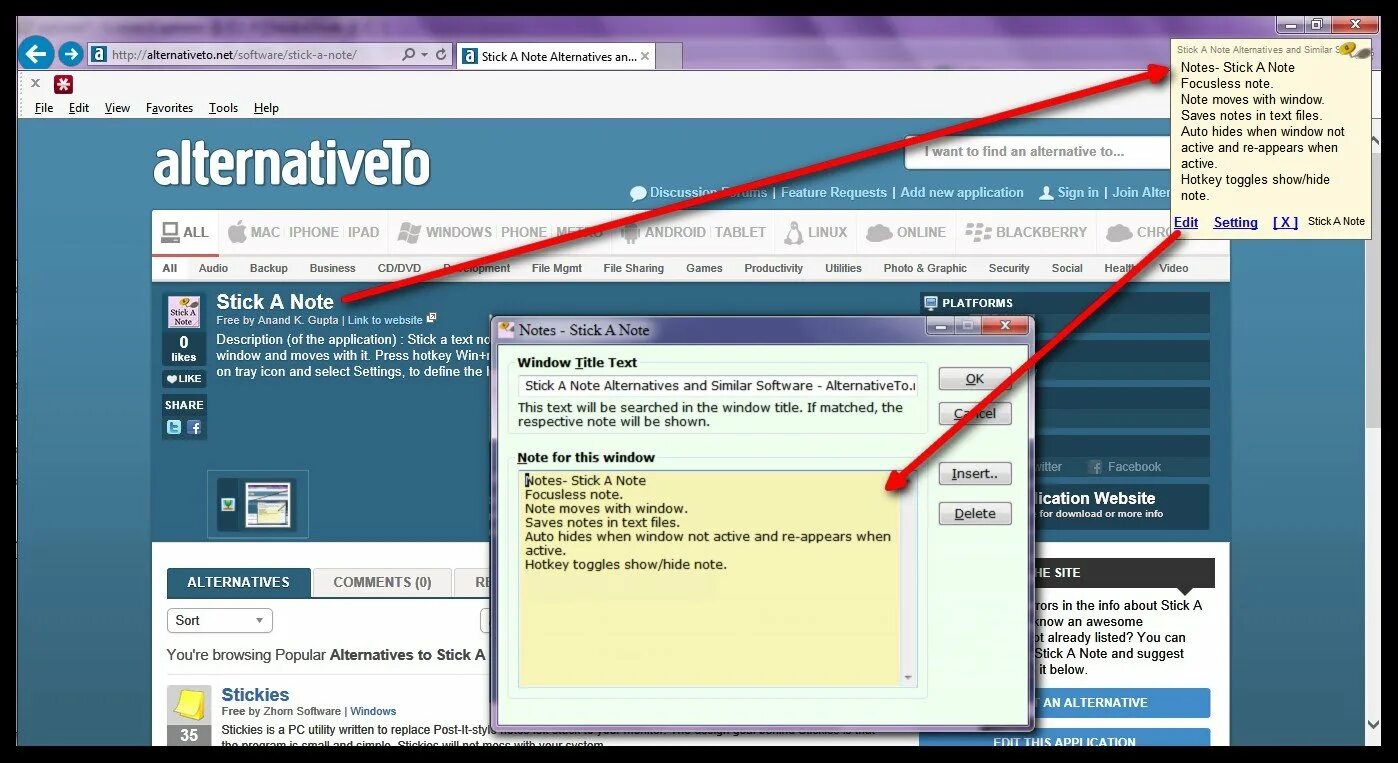1398x763 pixels.
Task: Select the WINDOWS platform with Windows flag icon
Action: [444, 232]
